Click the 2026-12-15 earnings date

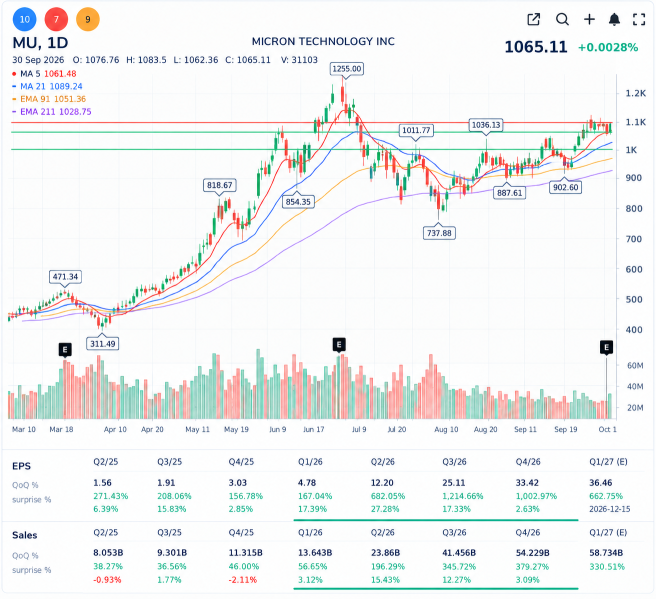(610, 509)
